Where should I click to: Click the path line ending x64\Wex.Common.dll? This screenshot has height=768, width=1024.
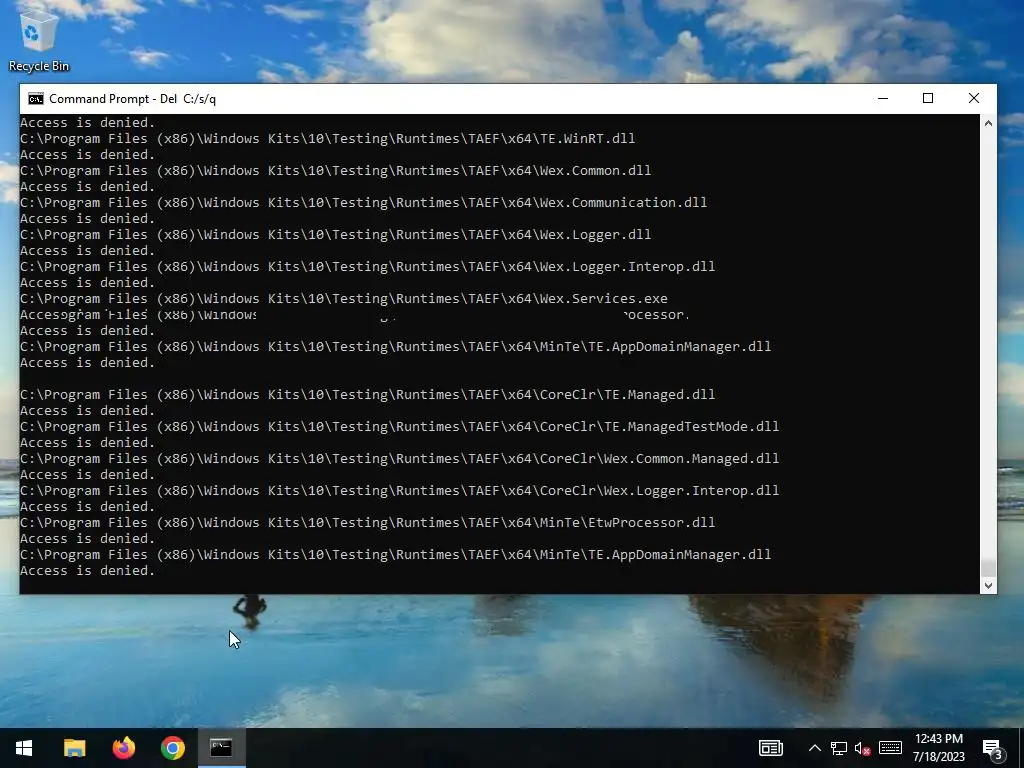tap(335, 170)
